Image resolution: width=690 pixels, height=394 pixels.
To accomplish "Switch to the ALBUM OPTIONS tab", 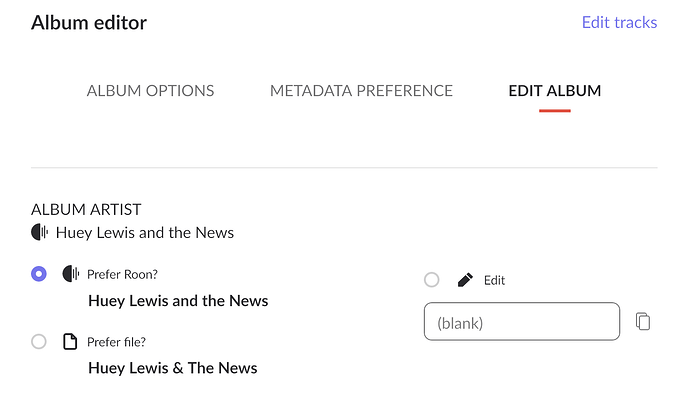I will click(x=150, y=91).
